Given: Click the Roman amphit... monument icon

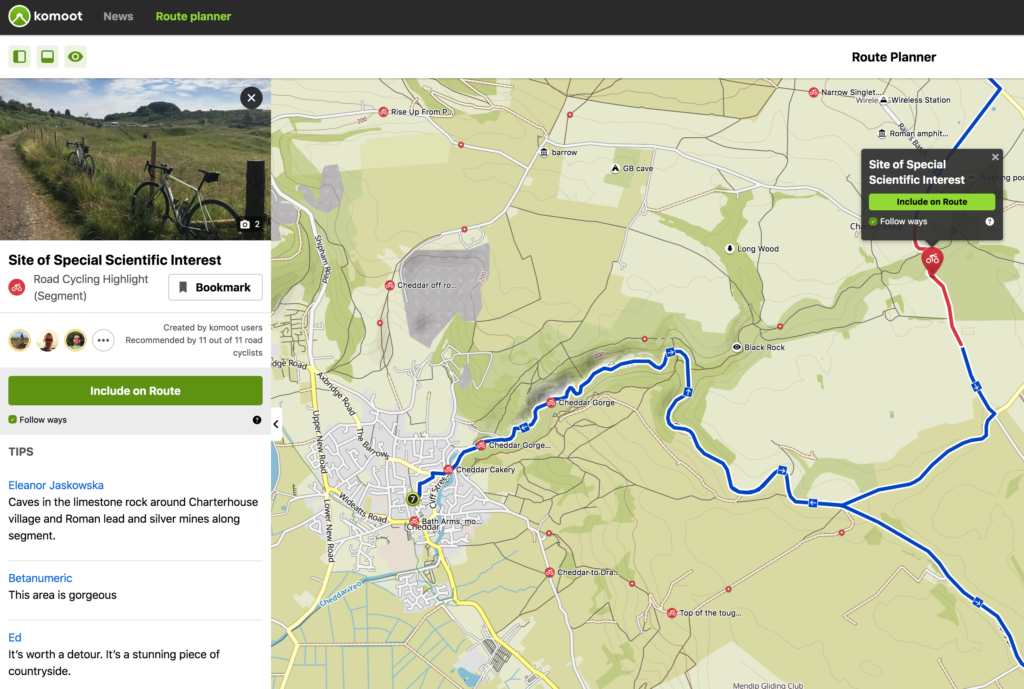Looking at the screenshot, I should (x=882, y=133).
